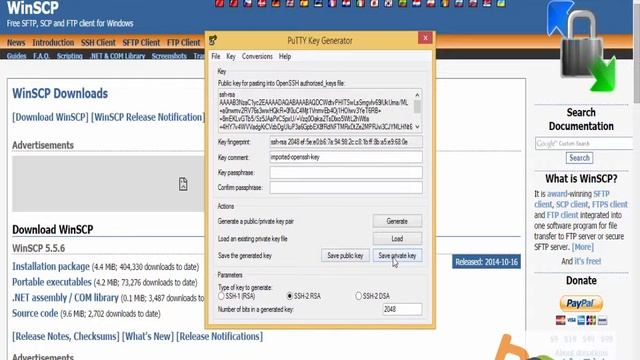Open the FTP Client tab

pos(184,42)
